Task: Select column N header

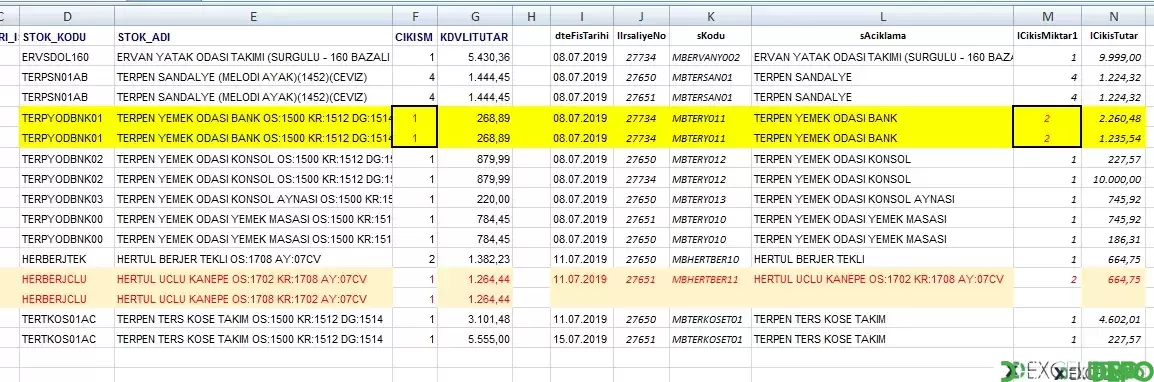Action: 1115,16
